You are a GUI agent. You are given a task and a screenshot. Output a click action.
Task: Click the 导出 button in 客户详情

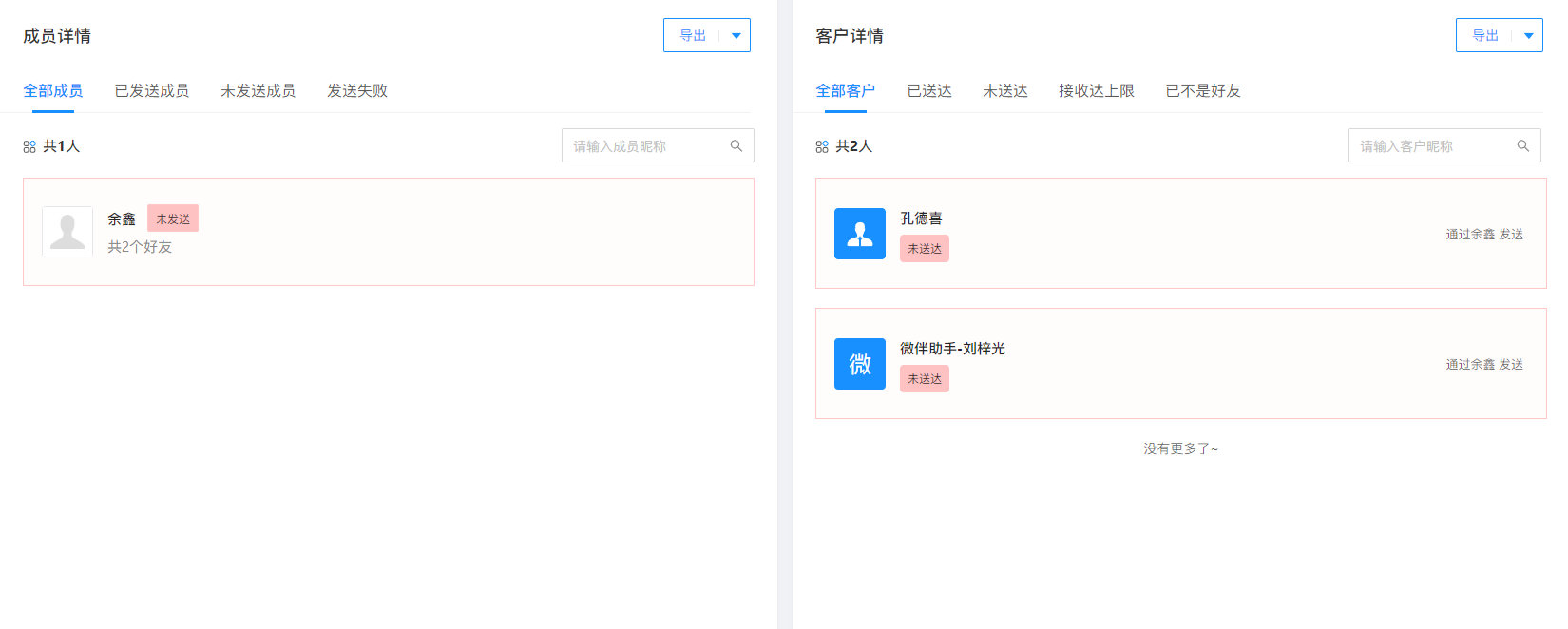tap(1485, 36)
